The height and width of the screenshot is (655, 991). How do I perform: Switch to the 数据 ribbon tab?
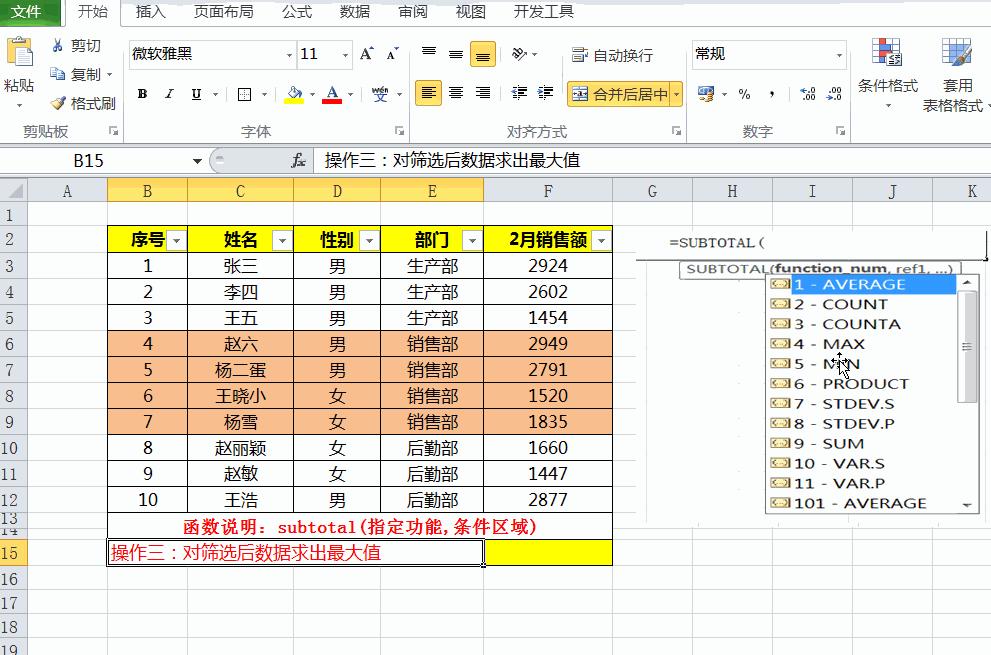[x=353, y=13]
